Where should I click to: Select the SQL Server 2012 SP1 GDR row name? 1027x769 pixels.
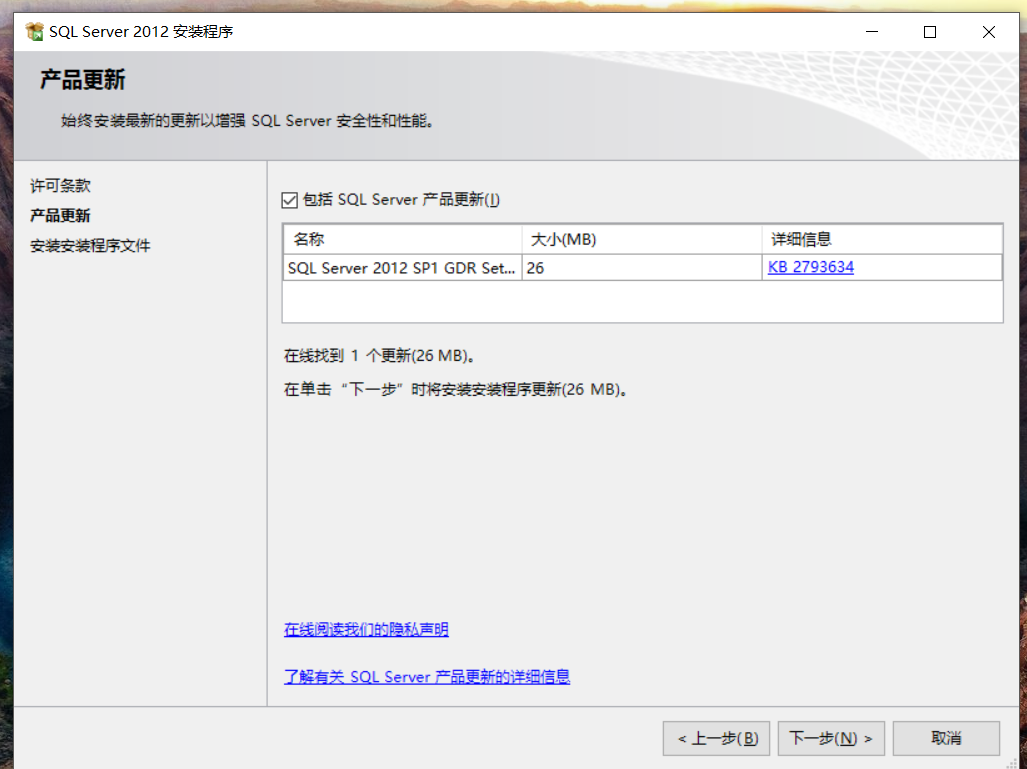pos(401,268)
